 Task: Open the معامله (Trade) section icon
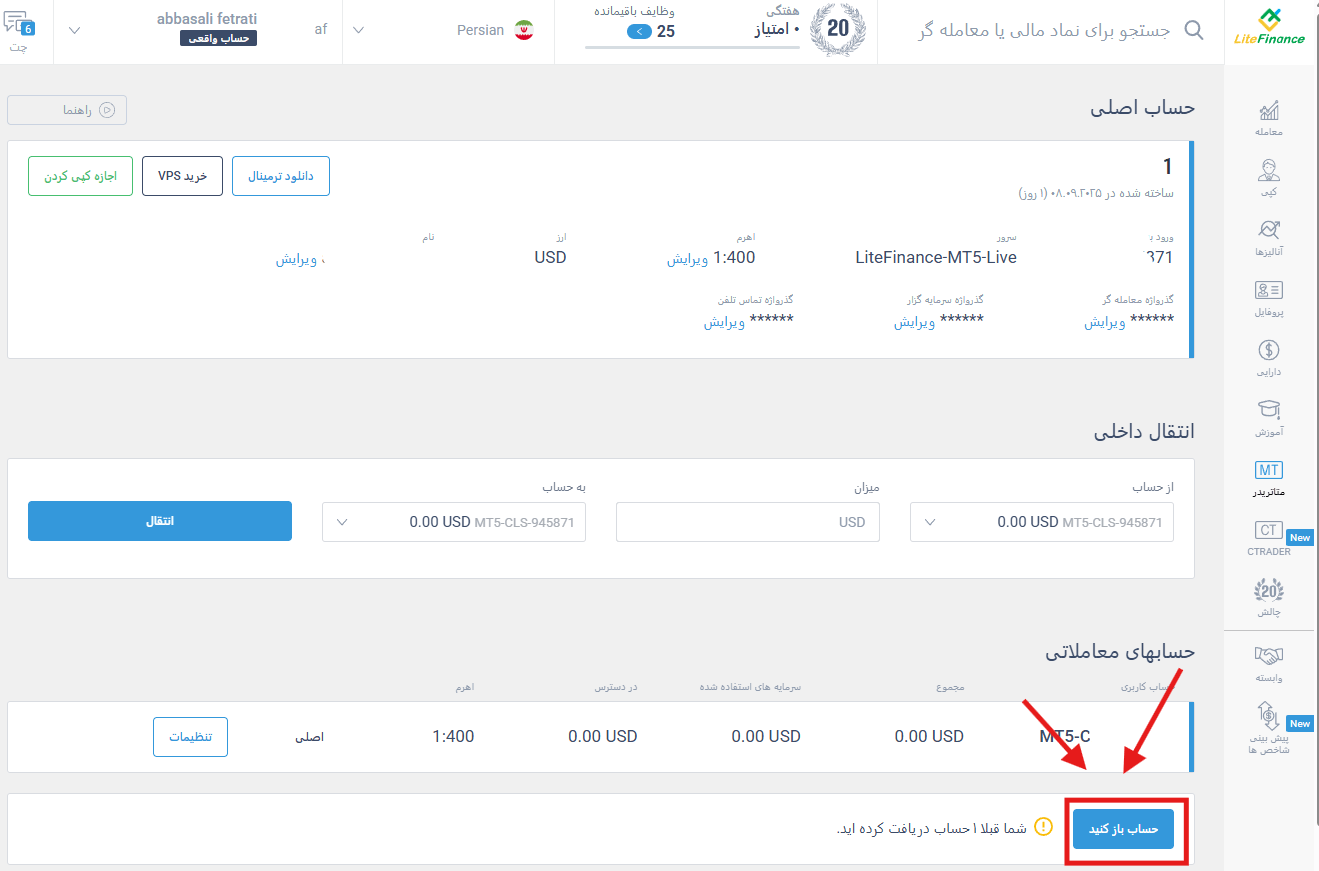1268,110
